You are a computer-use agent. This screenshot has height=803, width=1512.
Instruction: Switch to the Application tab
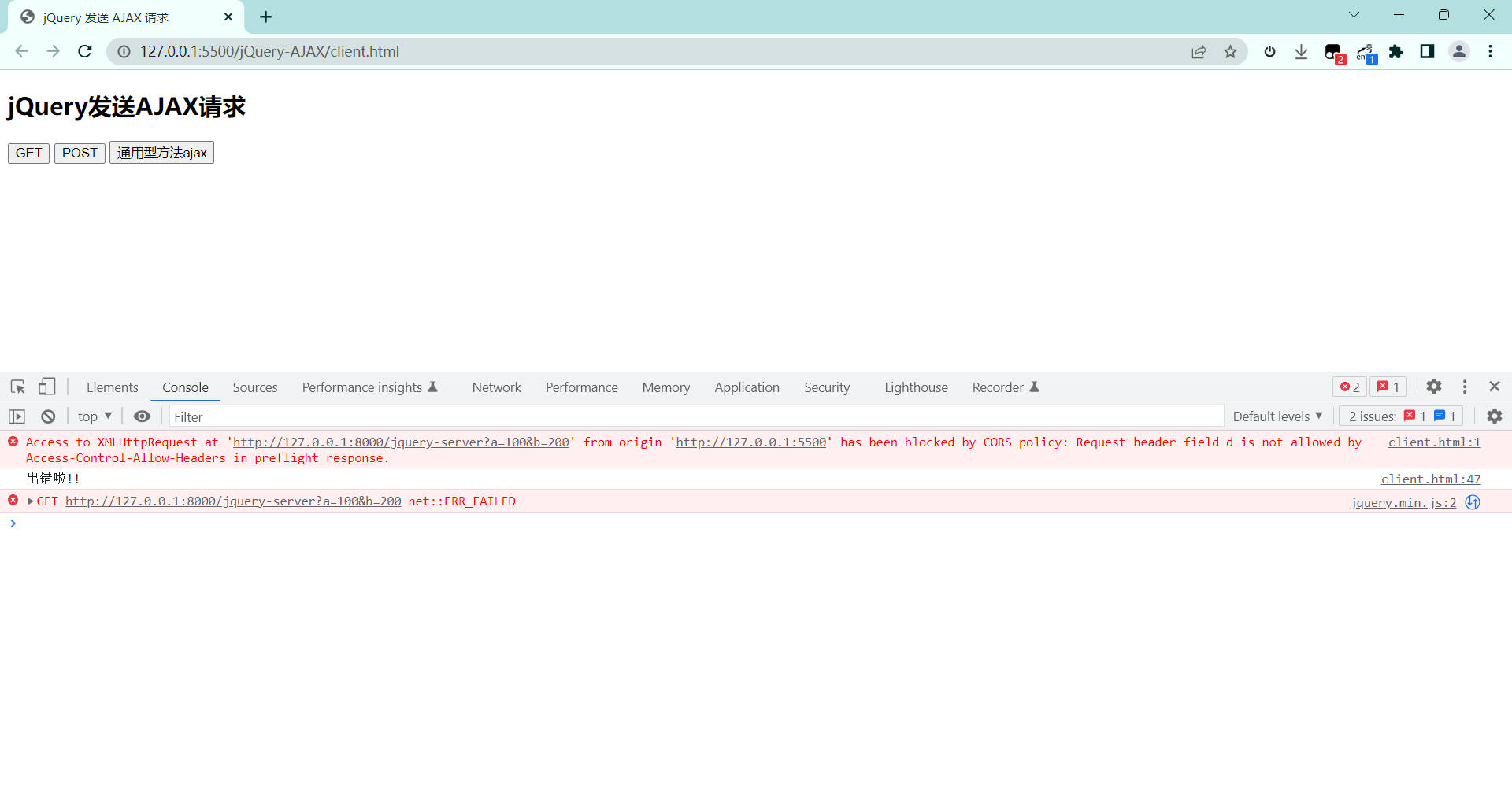pyautogui.click(x=747, y=387)
